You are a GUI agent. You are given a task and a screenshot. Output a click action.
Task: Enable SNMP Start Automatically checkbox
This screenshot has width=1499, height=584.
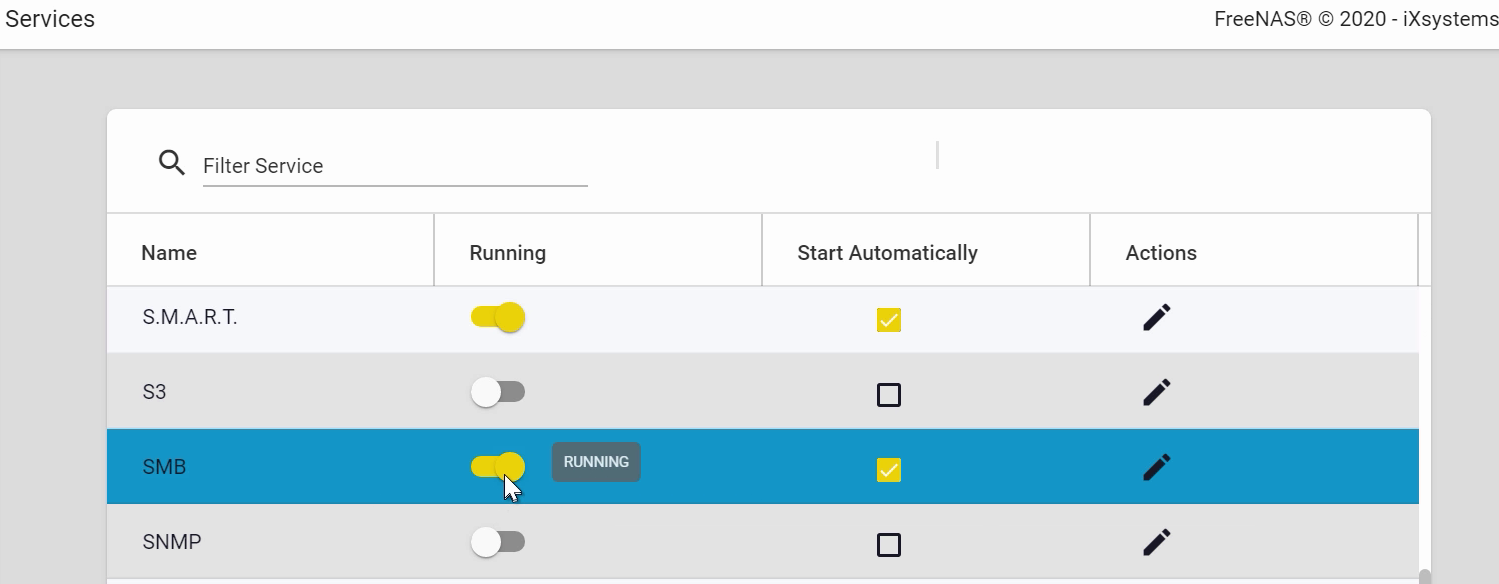click(x=888, y=545)
